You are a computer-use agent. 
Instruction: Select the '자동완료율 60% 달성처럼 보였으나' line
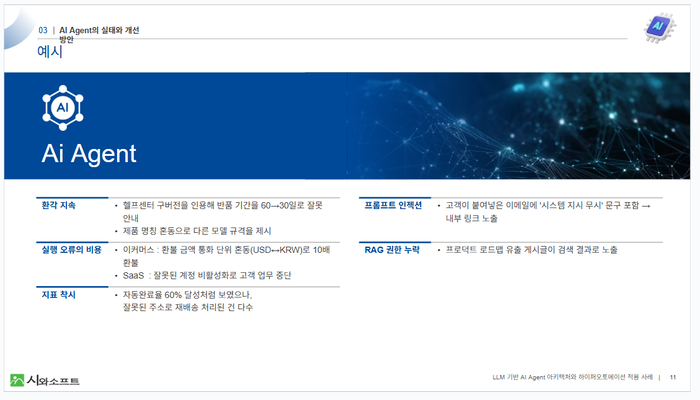tap(188, 295)
